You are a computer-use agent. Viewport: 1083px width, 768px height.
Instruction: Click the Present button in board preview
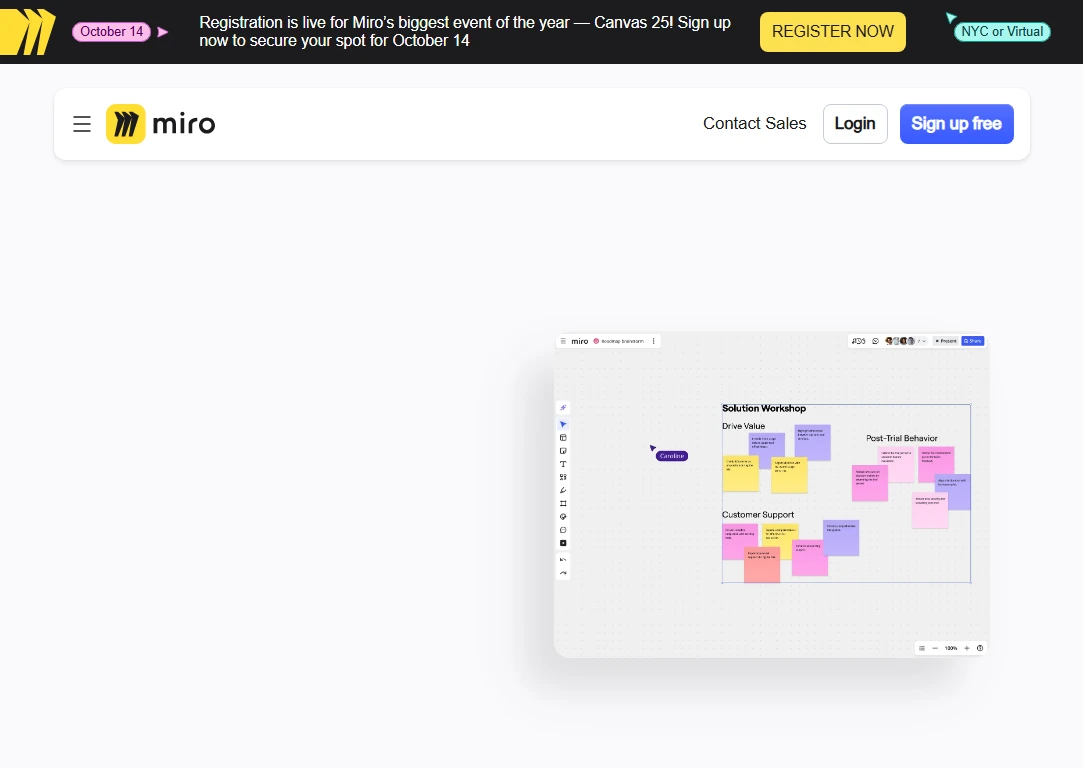[x=946, y=341]
